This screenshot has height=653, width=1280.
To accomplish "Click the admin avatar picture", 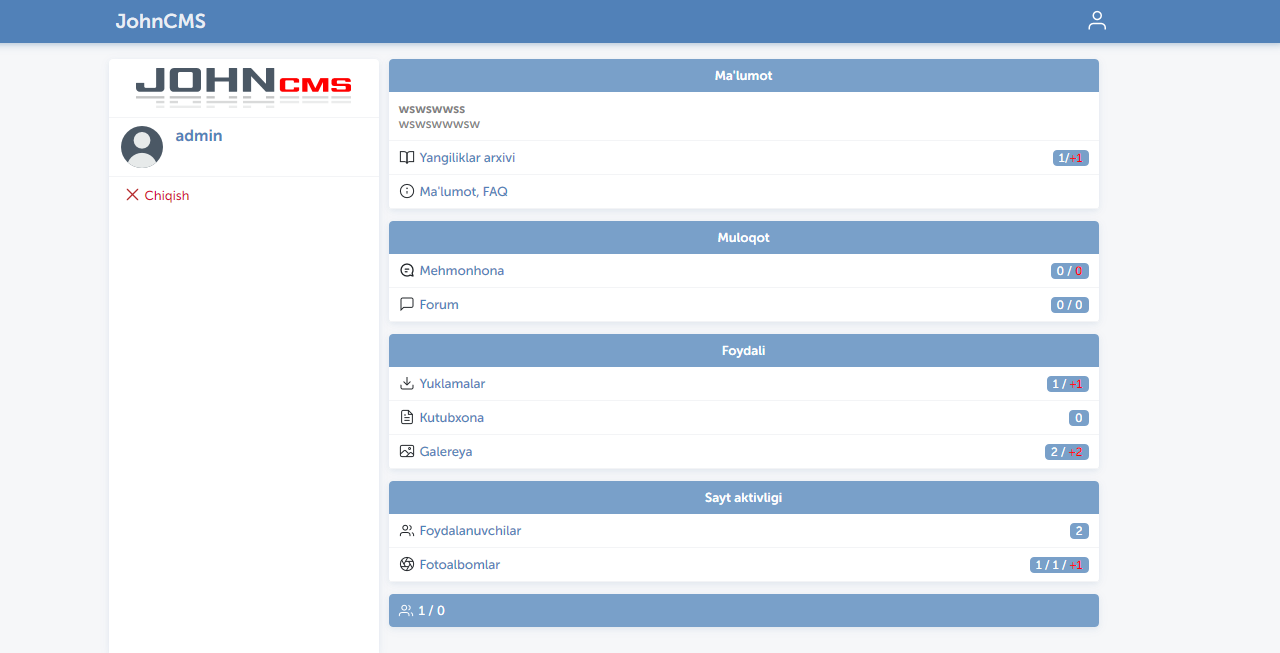I will click(x=142, y=147).
